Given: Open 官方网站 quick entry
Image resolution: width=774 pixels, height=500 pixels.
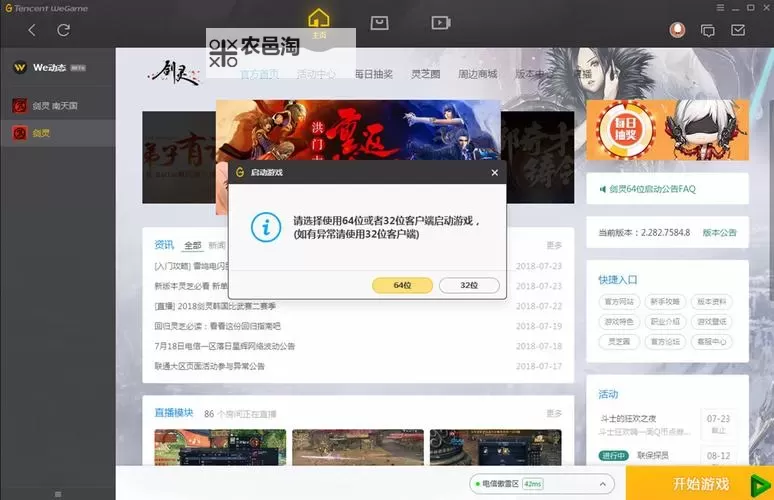Looking at the screenshot, I should click(x=619, y=302).
